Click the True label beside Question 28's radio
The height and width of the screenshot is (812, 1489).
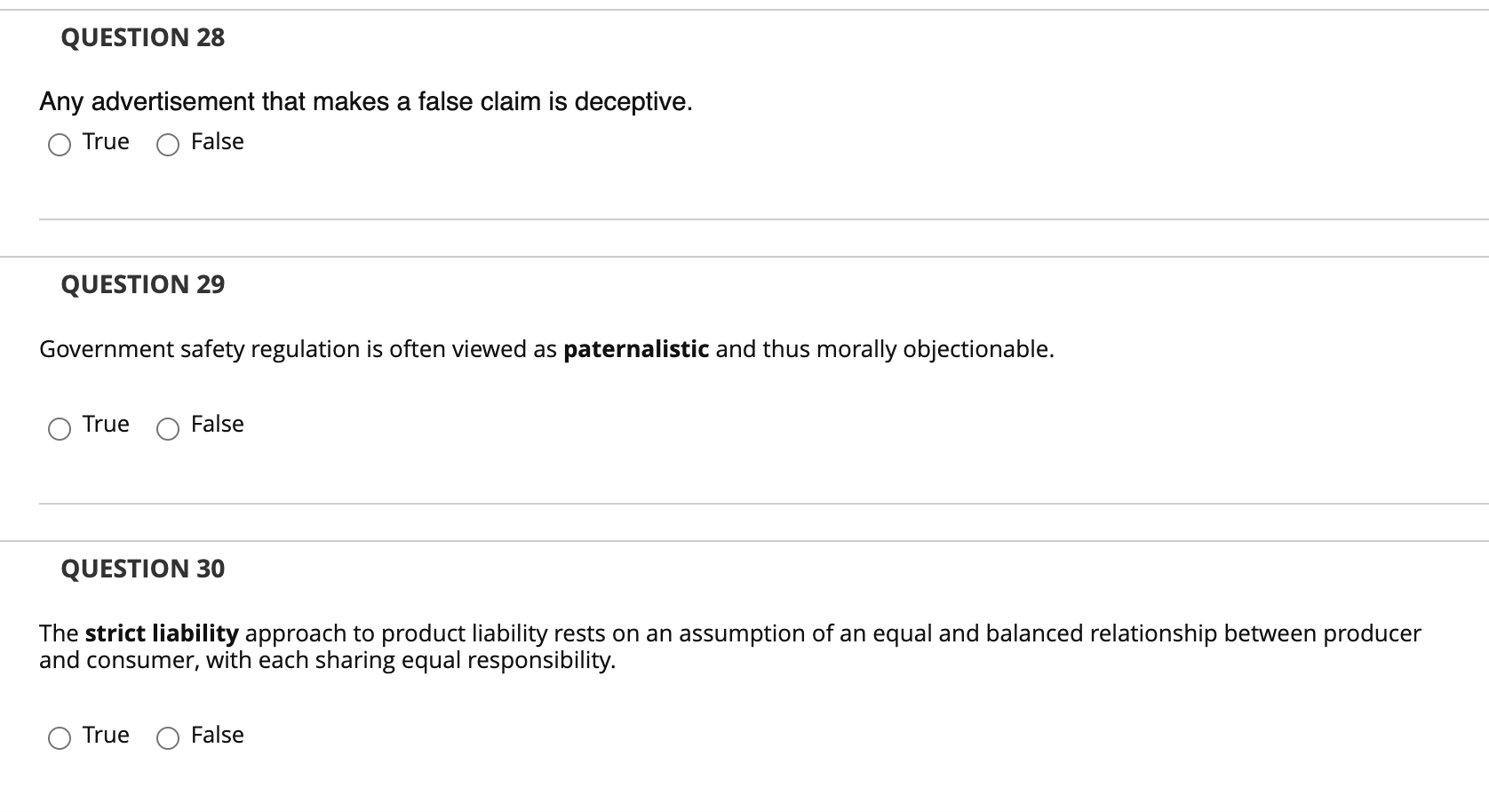click(105, 141)
